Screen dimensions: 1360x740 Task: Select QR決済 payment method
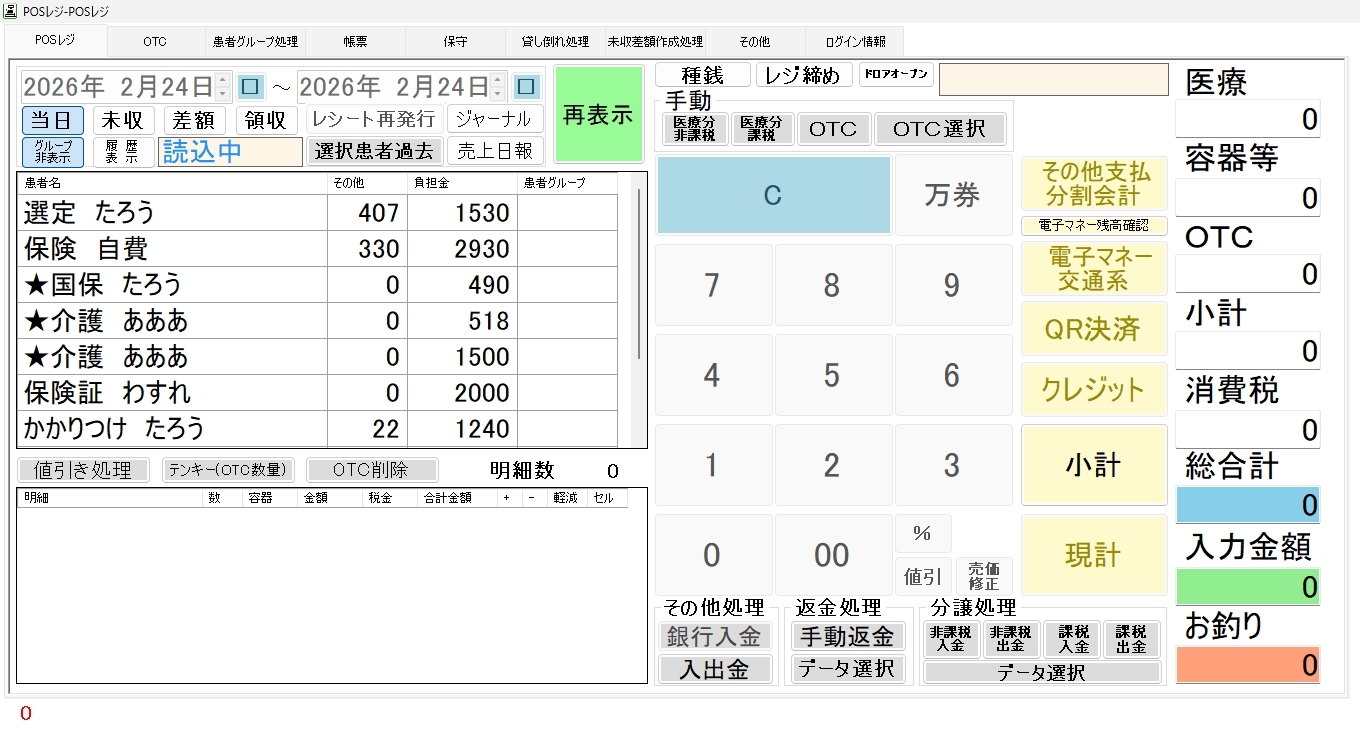coord(1093,329)
